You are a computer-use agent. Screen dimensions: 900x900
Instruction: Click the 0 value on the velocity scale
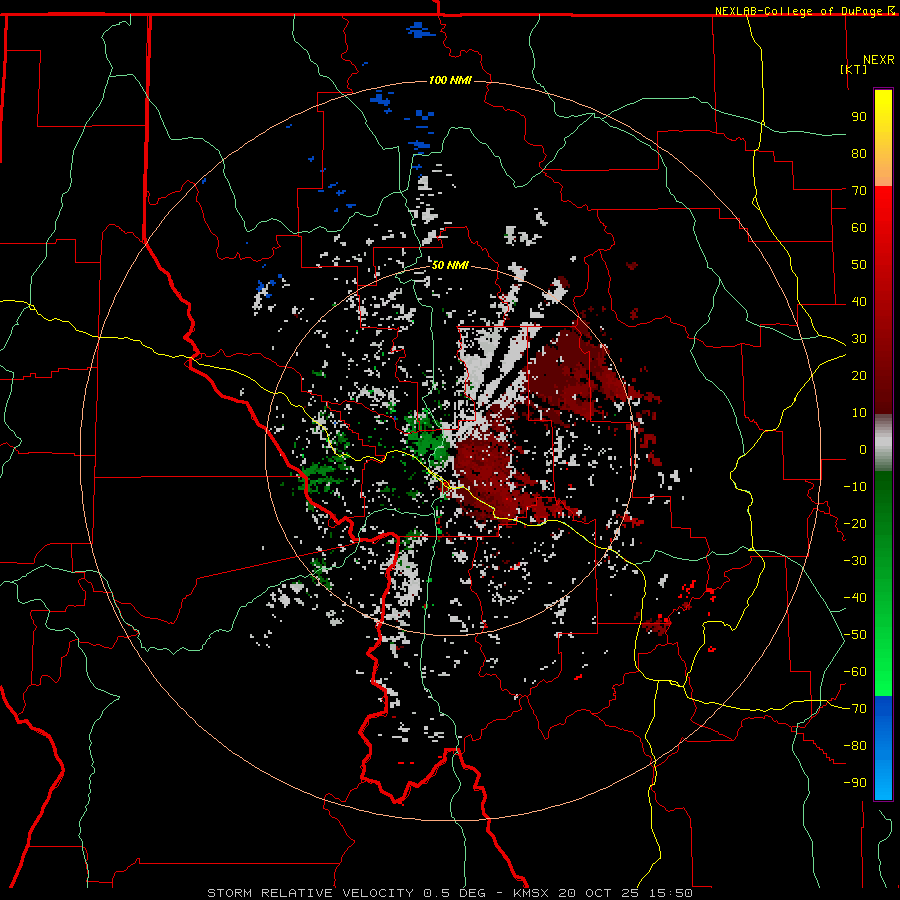pos(863,449)
